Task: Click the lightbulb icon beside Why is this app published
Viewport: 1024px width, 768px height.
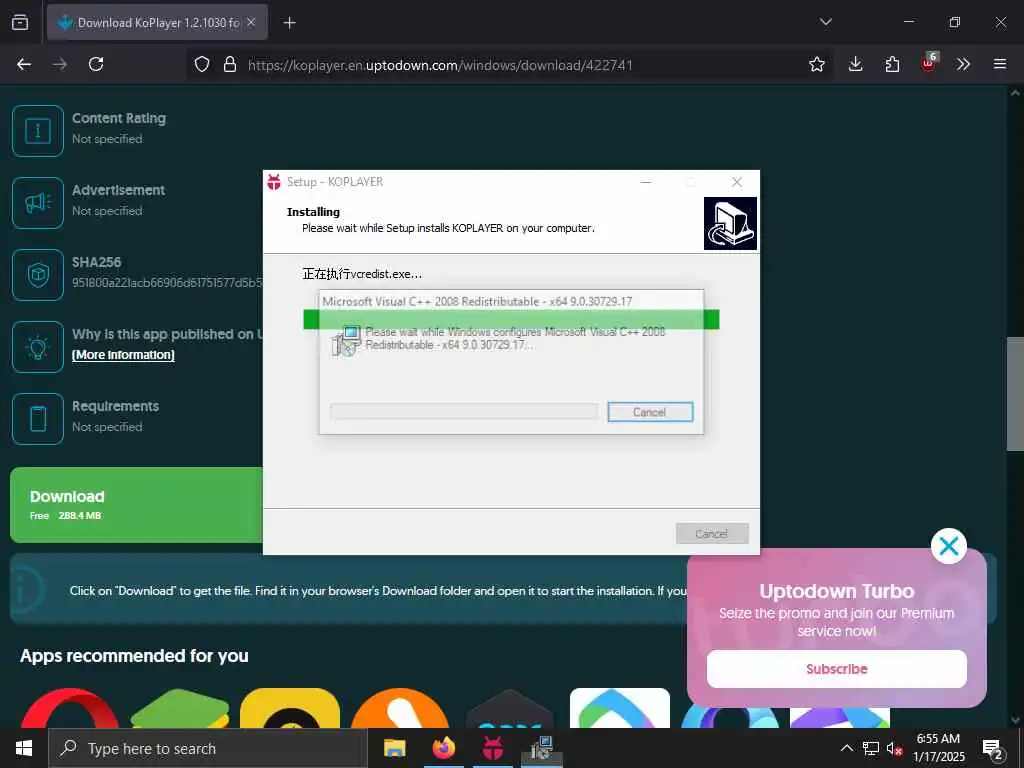Action: (x=38, y=347)
